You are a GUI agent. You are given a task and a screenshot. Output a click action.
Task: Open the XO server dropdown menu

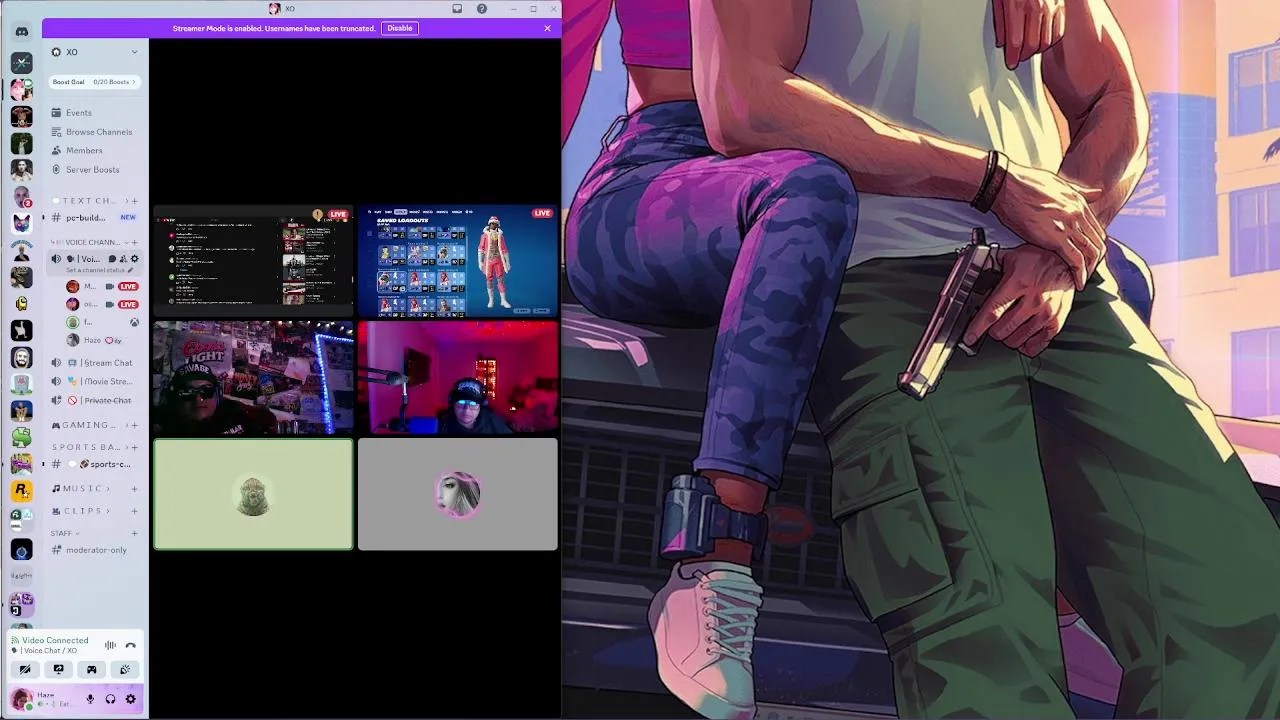[x=95, y=52]
